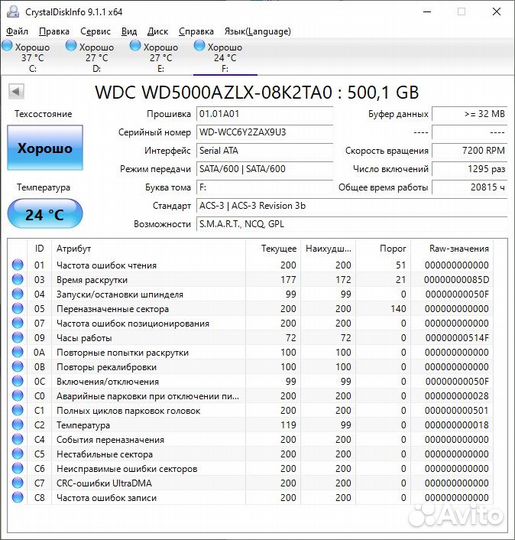The image size is (515, 540).
Task: Select the Повторные попытки раскрутки text
Action: pos(123,353)
